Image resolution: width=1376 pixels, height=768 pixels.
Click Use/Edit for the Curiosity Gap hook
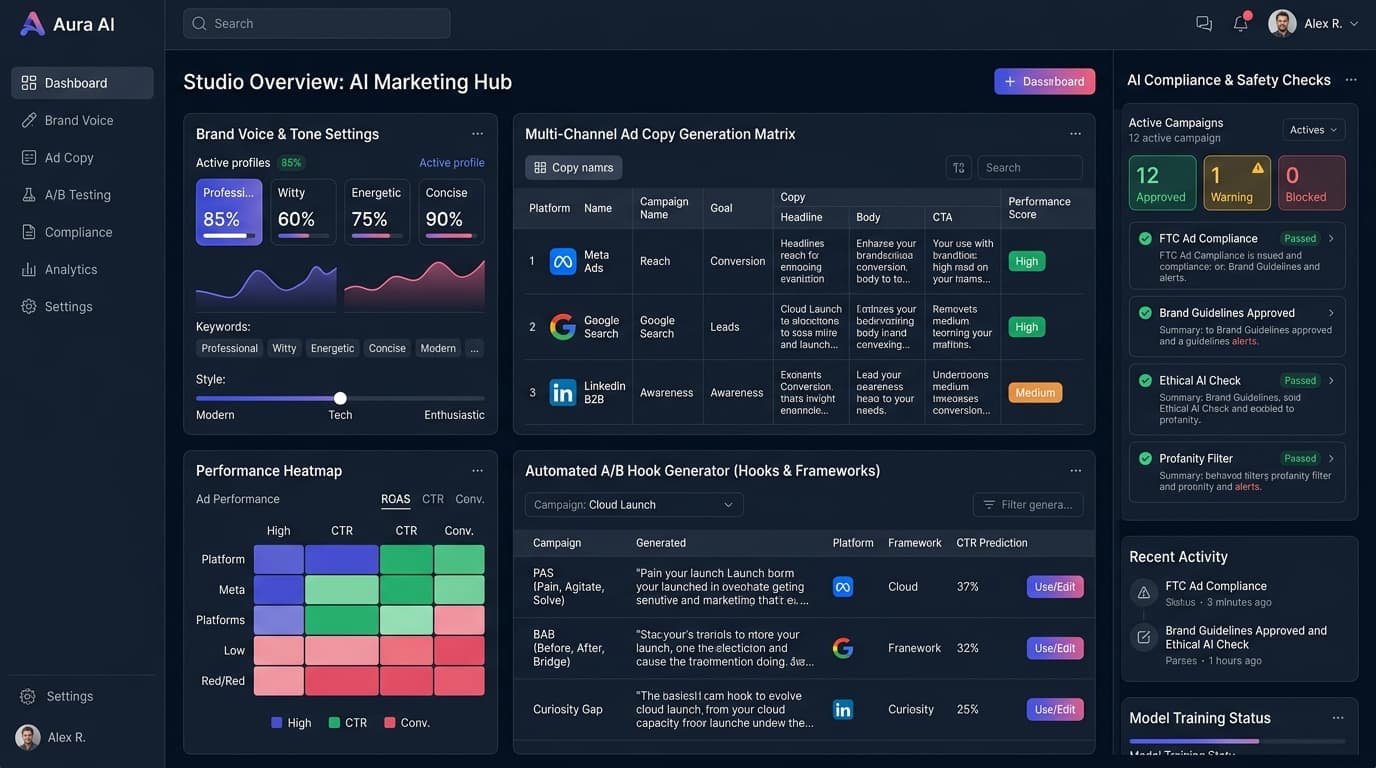click(1055, 709)
